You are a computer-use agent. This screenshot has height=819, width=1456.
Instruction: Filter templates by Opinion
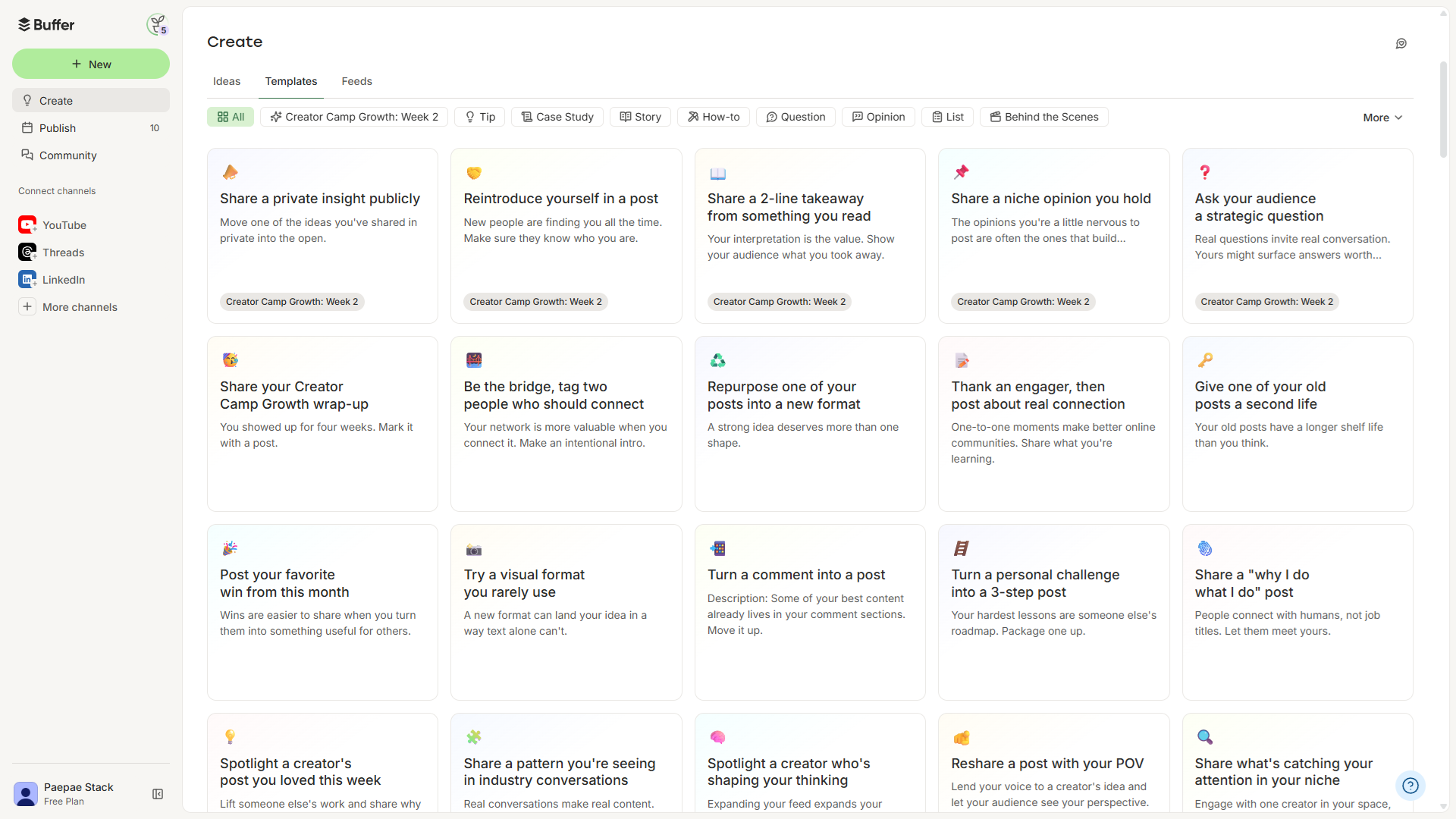(878, 117)
